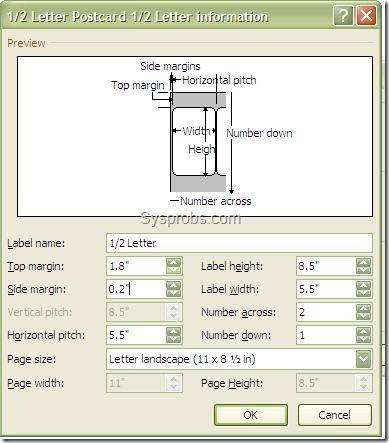Decrease the Horizontal pitch value
The width and height of the screenshot is (389, 443).
click(x=173, y=339)
